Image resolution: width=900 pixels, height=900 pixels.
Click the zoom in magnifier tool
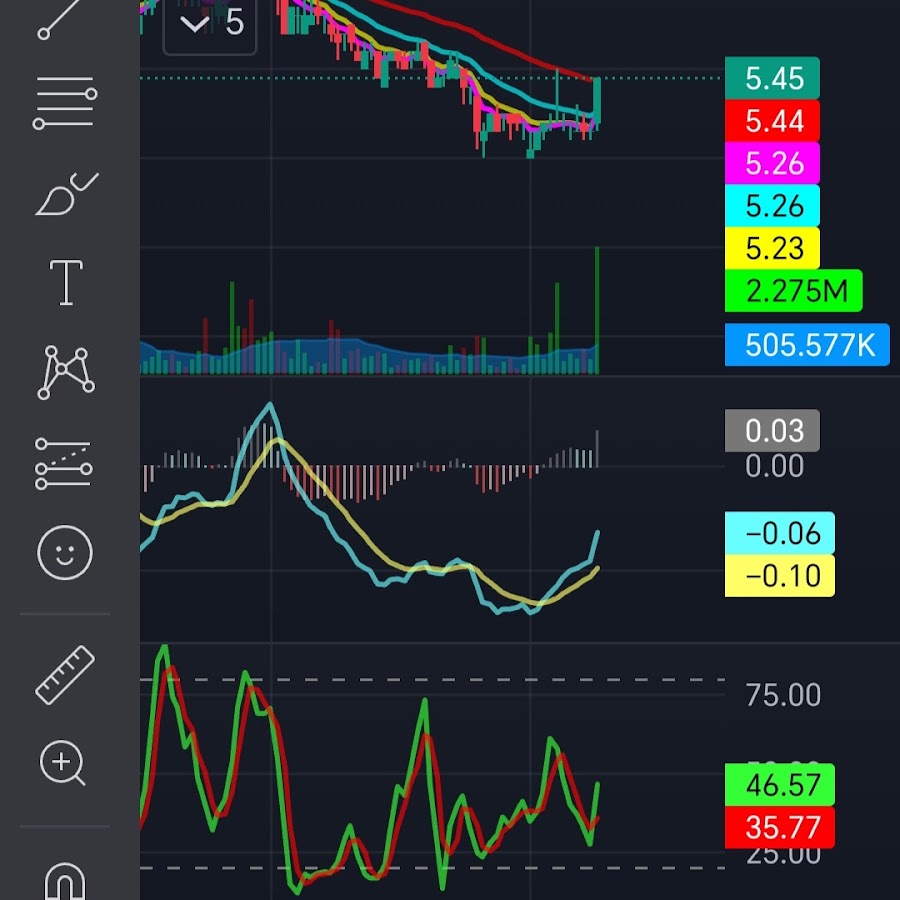pos(64,765)
